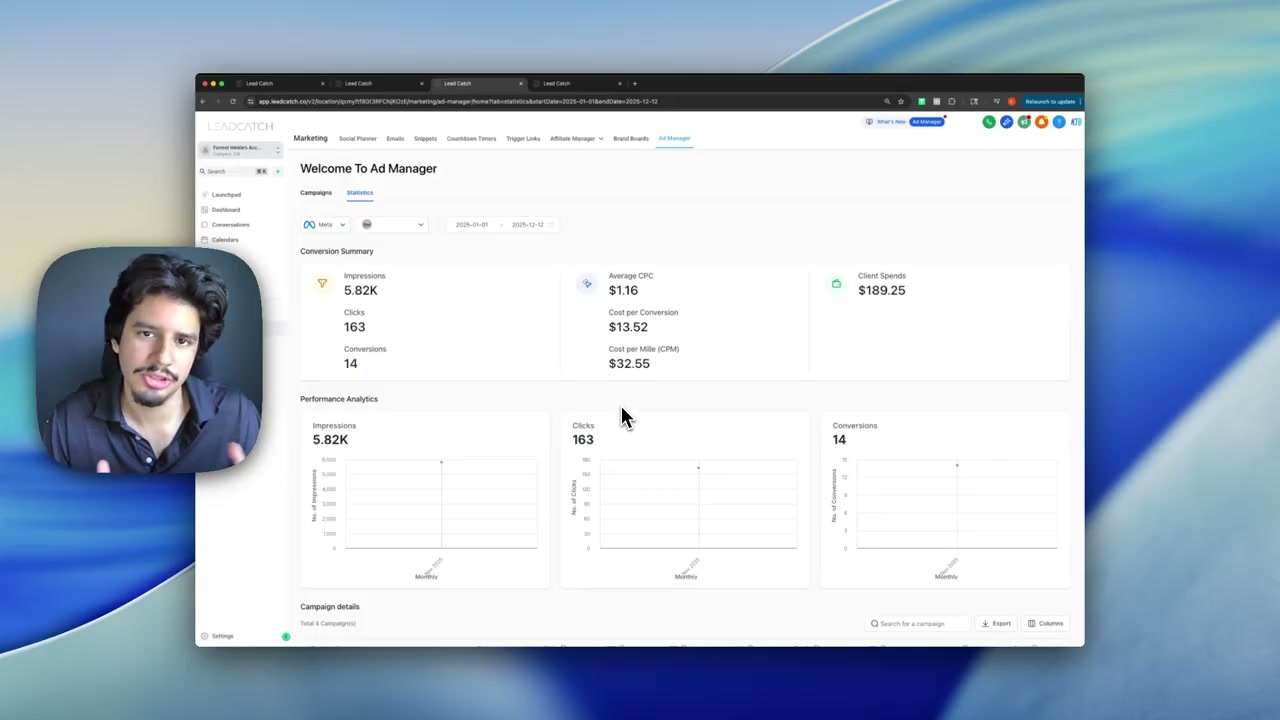
Task: Open the account switcher in the sidebar
Action: (241, 150)
